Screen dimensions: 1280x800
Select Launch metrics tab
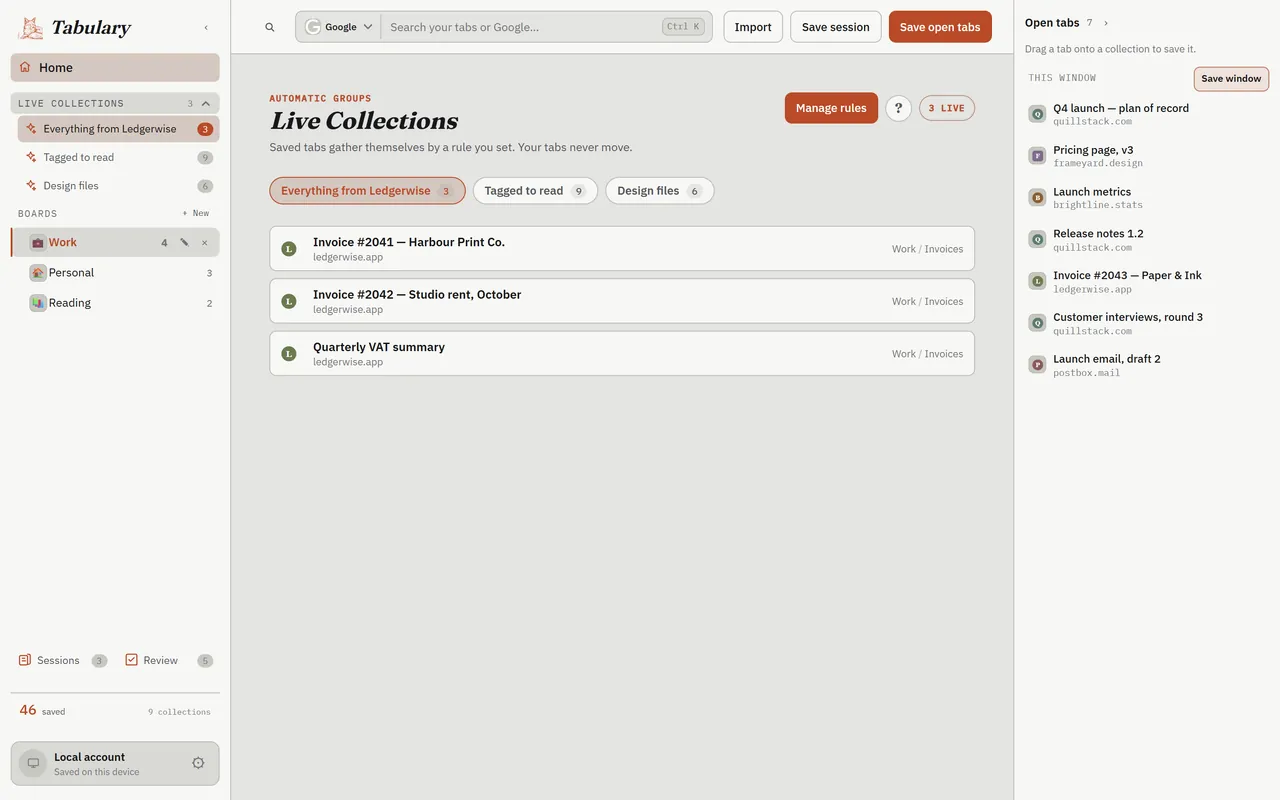1147,198
